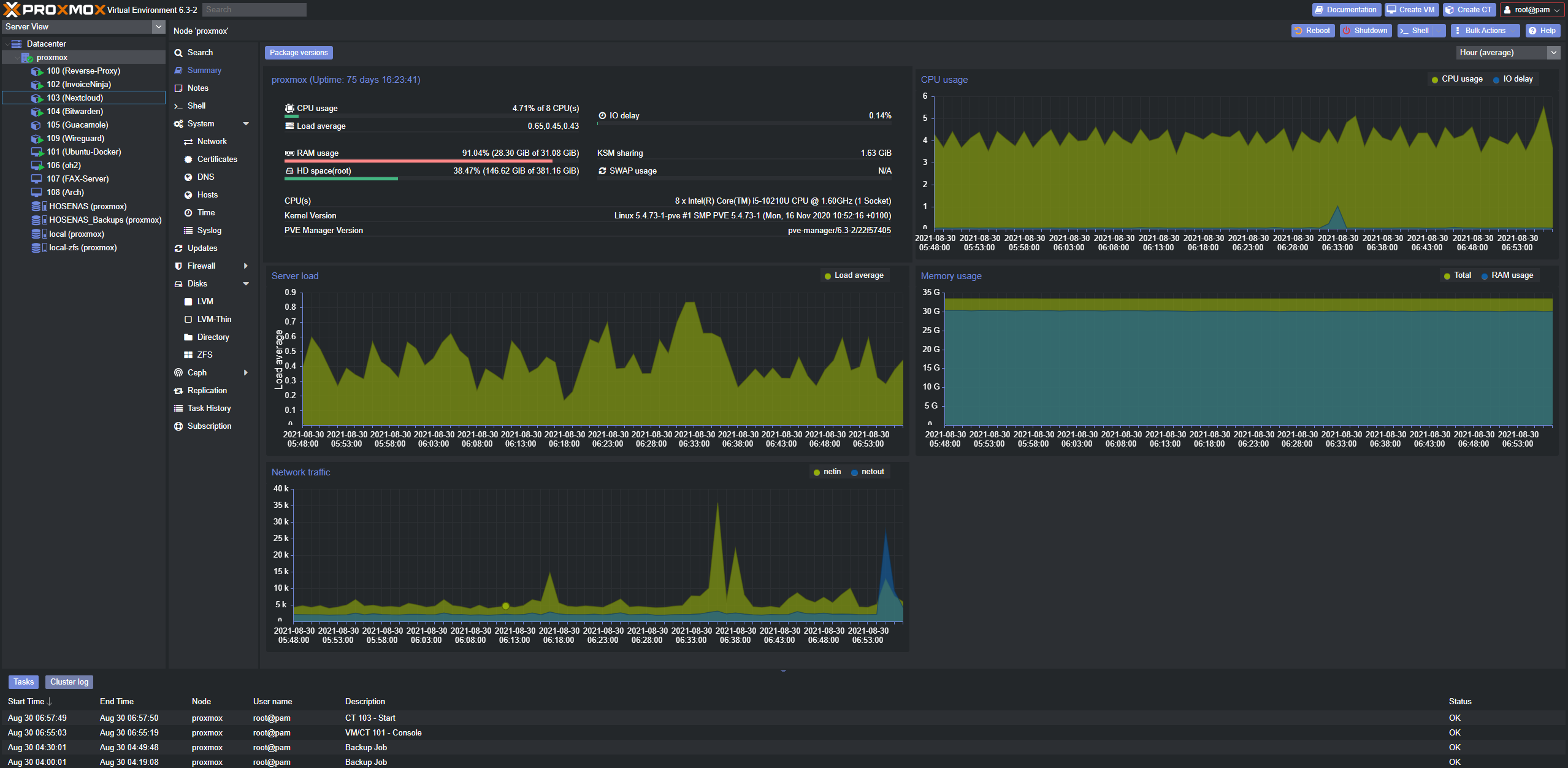Click the Subscription lifebuoy icon

pos(178,426)
